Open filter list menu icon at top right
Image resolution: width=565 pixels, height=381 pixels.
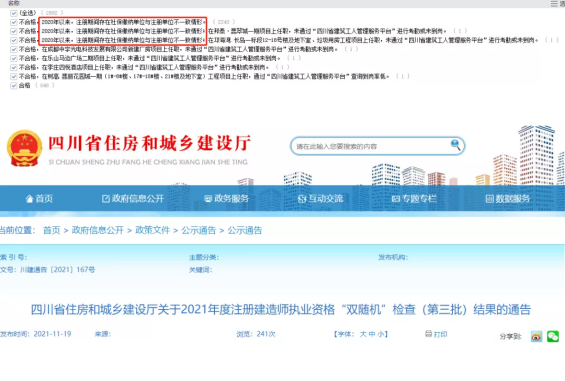click(554, 4)
